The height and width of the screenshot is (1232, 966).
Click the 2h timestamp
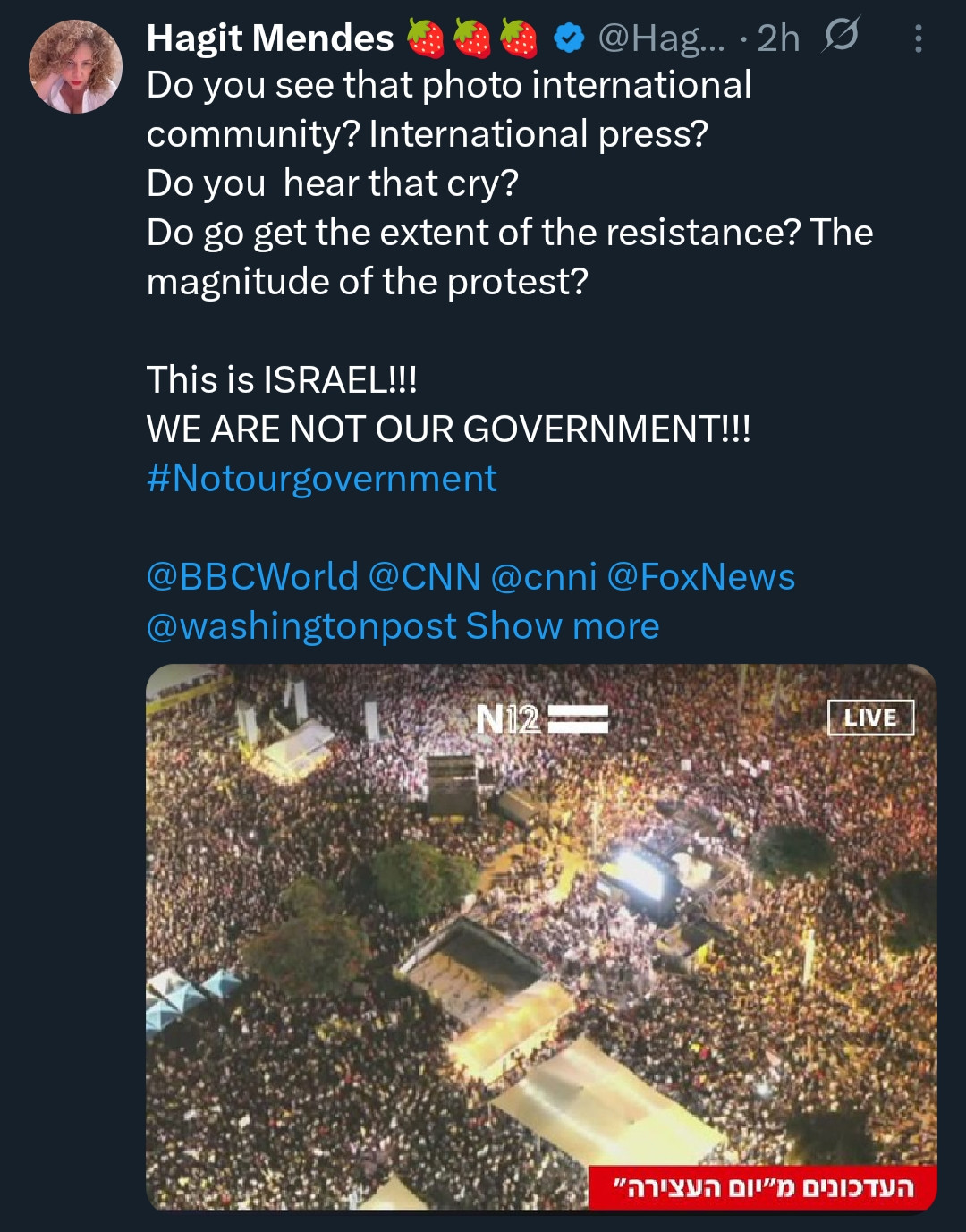pos(777,38)
